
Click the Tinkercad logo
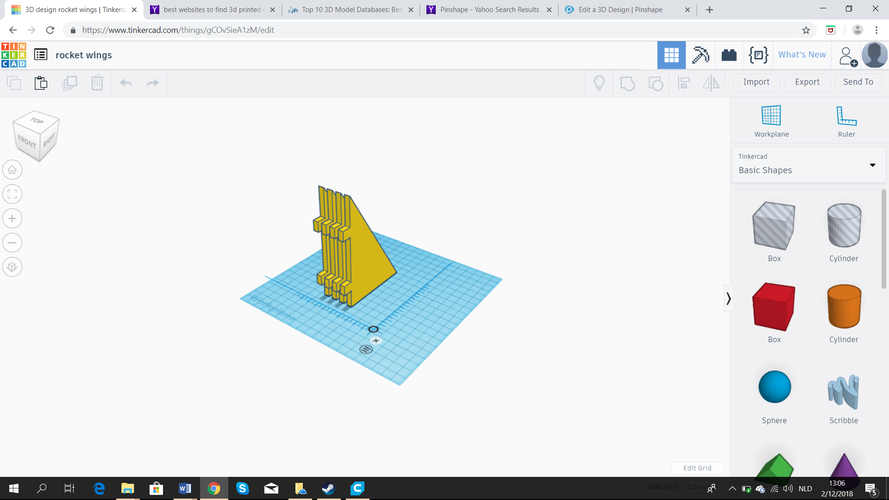(x=14, y=55)
